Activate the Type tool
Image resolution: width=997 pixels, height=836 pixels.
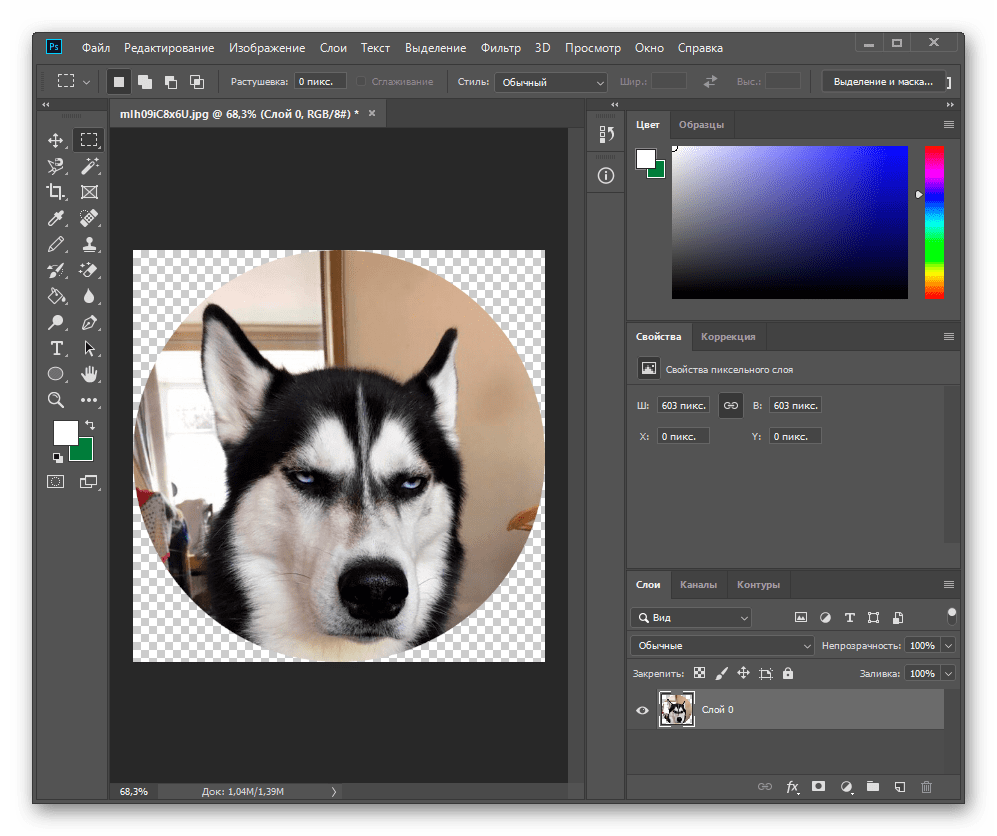56,348
